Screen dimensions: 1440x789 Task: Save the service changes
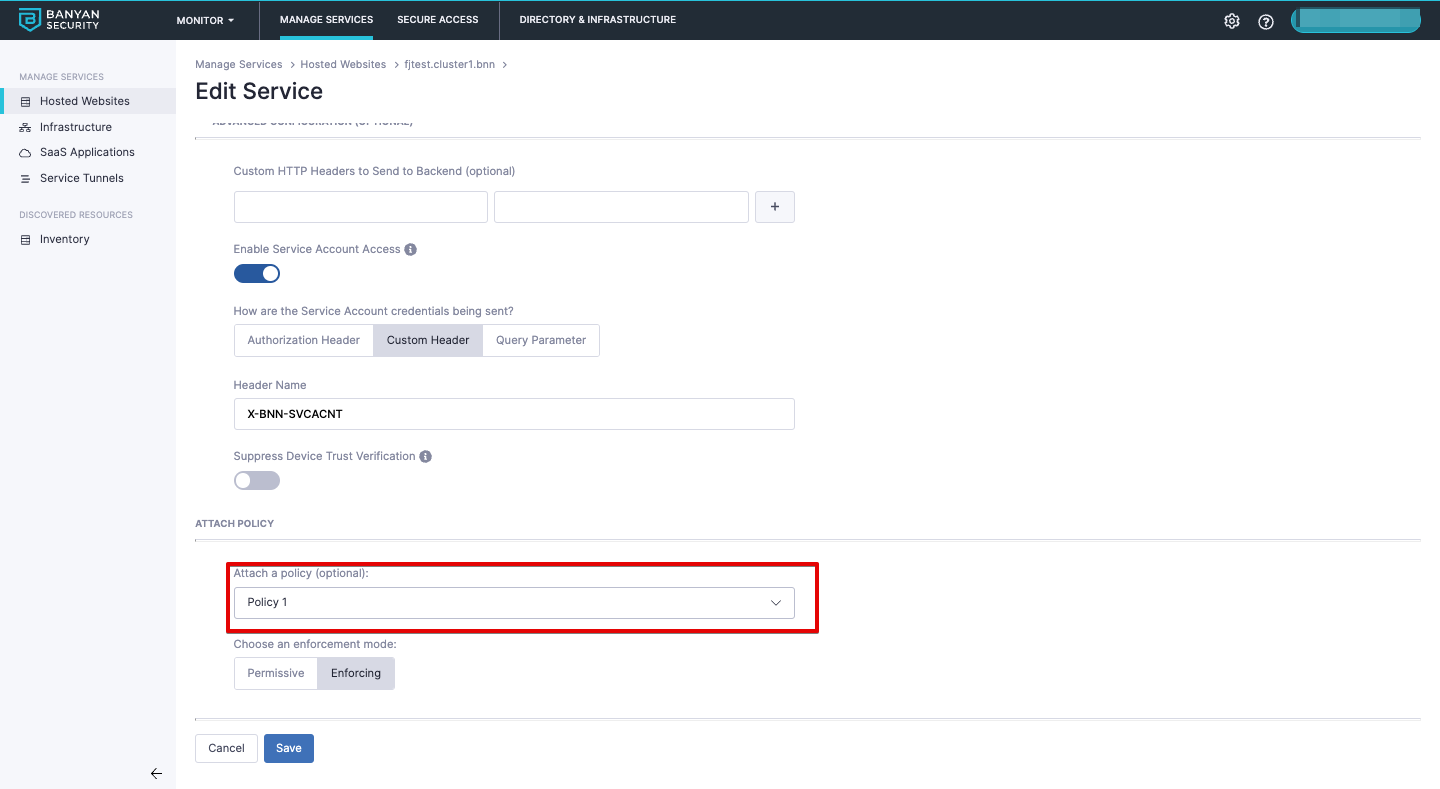[x=289, y=748]
